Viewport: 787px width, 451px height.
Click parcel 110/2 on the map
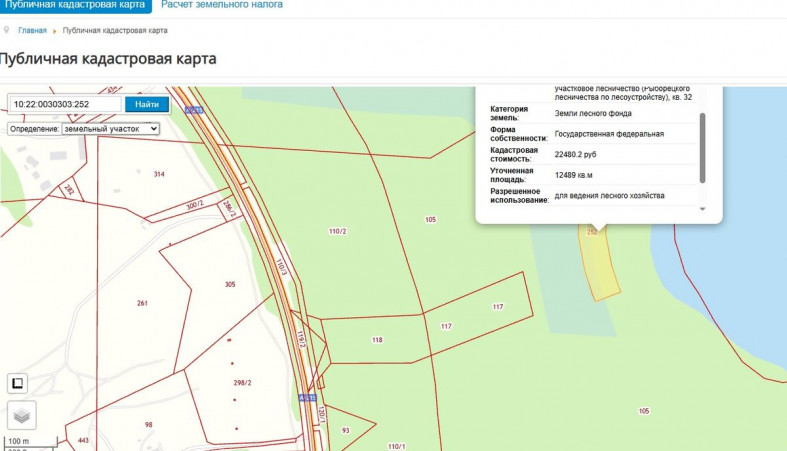pos(337,231)
